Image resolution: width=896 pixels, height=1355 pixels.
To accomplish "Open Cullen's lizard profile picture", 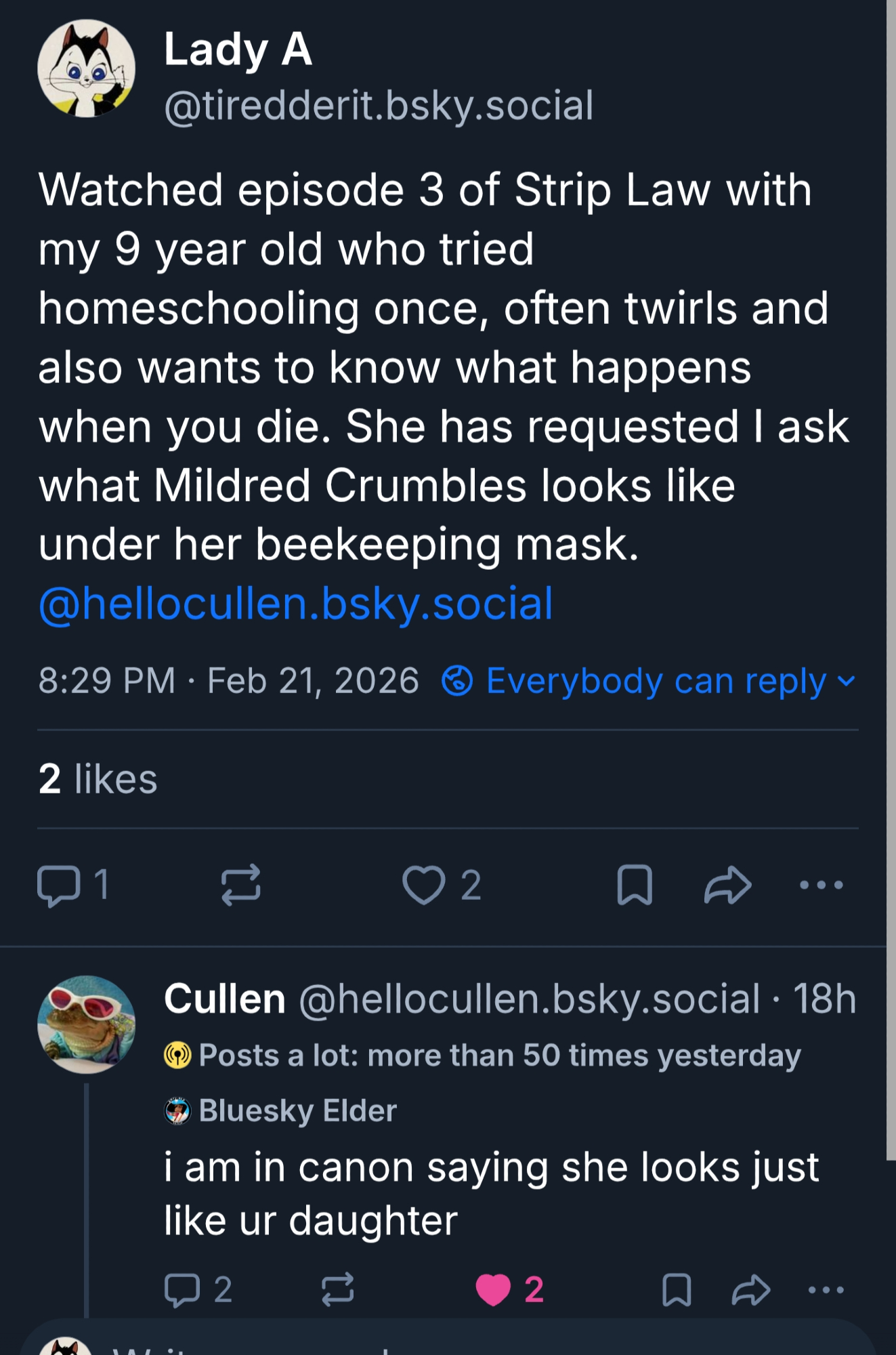I will (86, 1024).
